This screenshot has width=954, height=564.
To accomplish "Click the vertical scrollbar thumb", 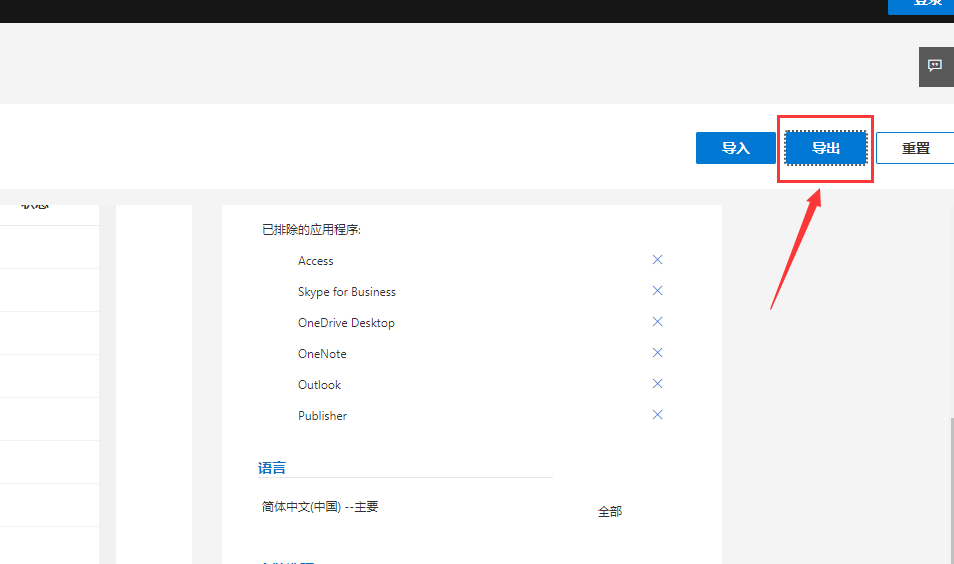I will (x=952, y=490).
